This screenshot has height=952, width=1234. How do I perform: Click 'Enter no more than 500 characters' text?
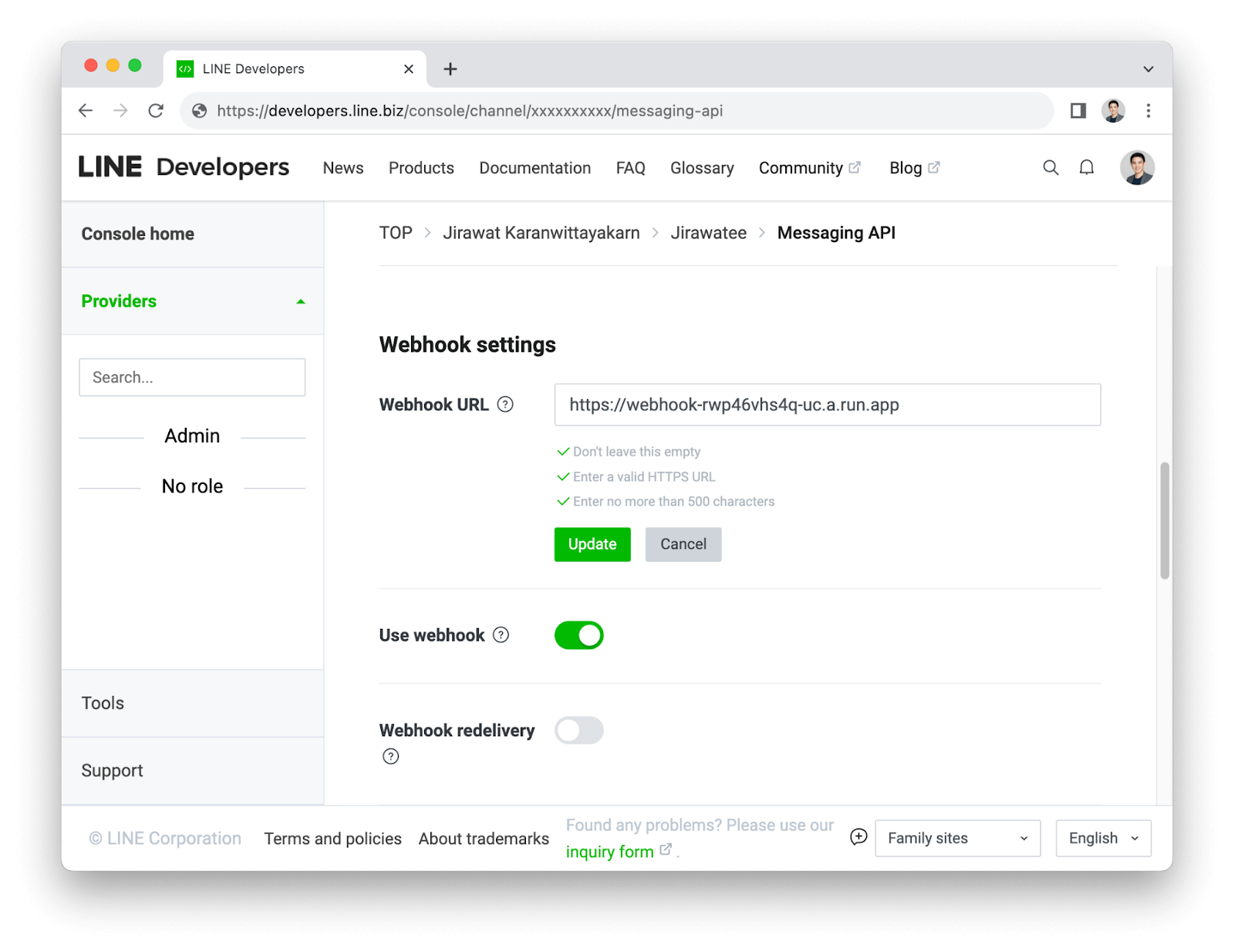[673, 502]
